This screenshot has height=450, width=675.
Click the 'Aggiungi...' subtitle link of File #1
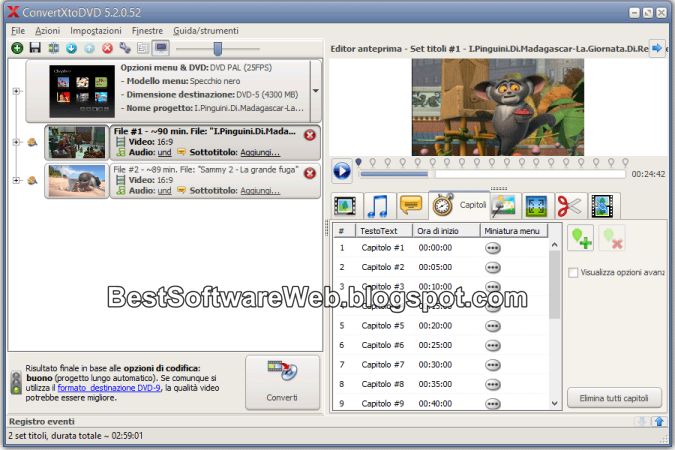[x=260, y=152]
